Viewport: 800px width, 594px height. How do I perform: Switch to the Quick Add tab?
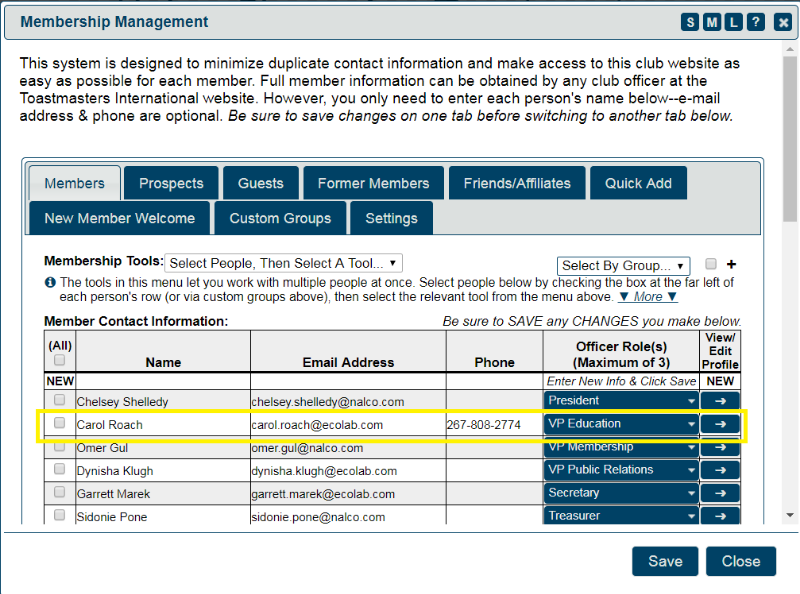(x=638, y=183)
